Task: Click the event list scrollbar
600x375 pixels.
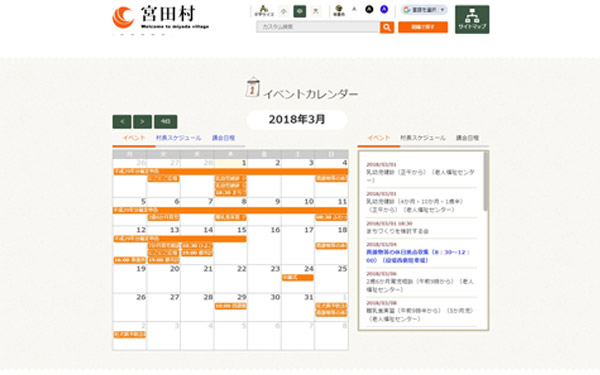Action: pos(486,181)
